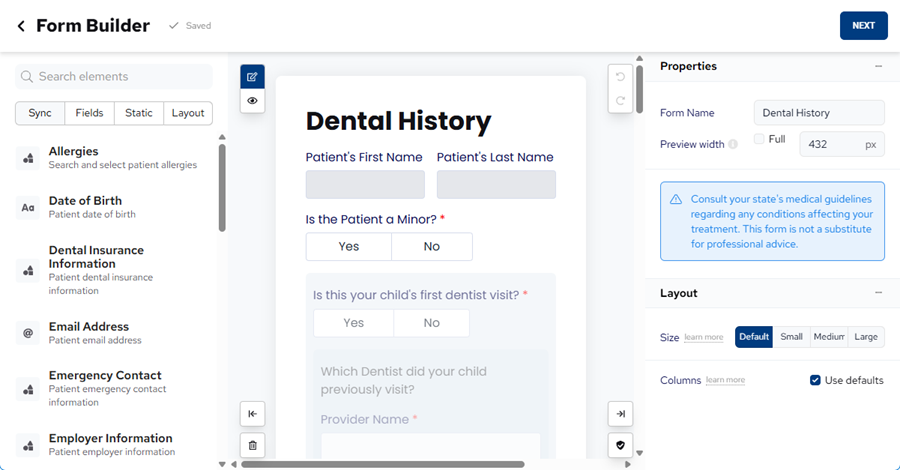This screenshot has height=470, width=900.
Task: Collapse the Properties section
Action: coord(878,66)
